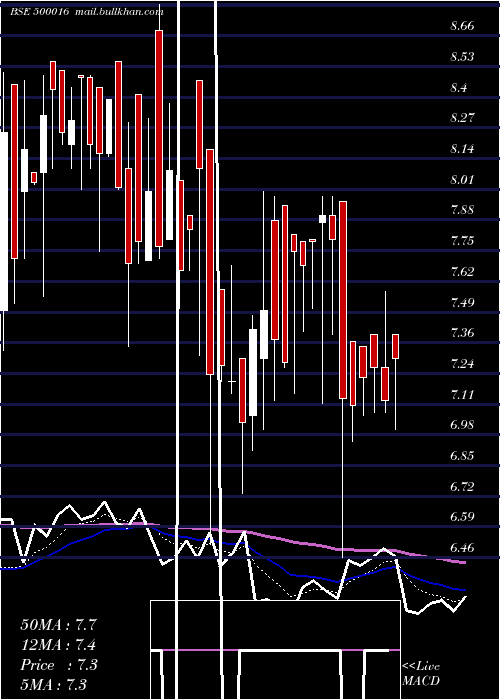Click the 6.72 price axis label
This screenshot has width=500, height=700.
point(462,487)
